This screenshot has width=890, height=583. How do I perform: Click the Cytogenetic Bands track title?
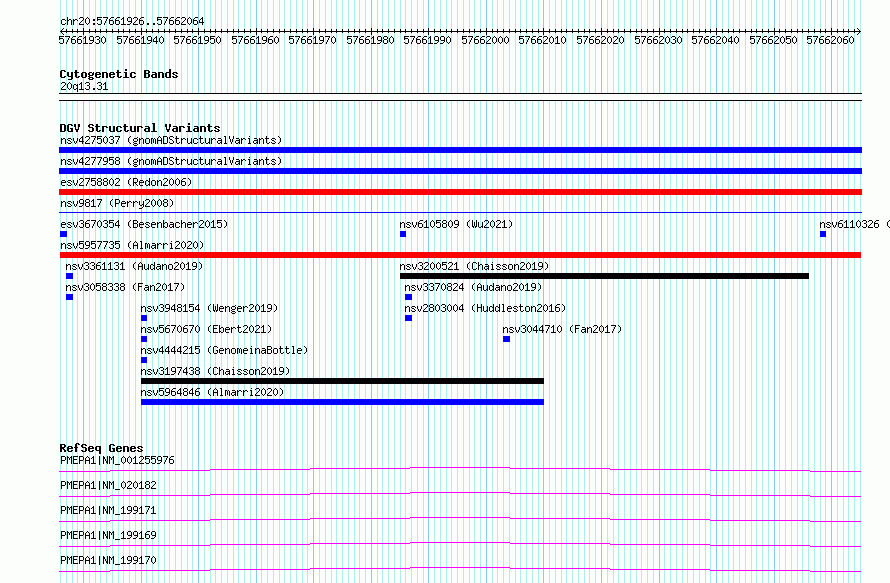click(x=119, y=74)
